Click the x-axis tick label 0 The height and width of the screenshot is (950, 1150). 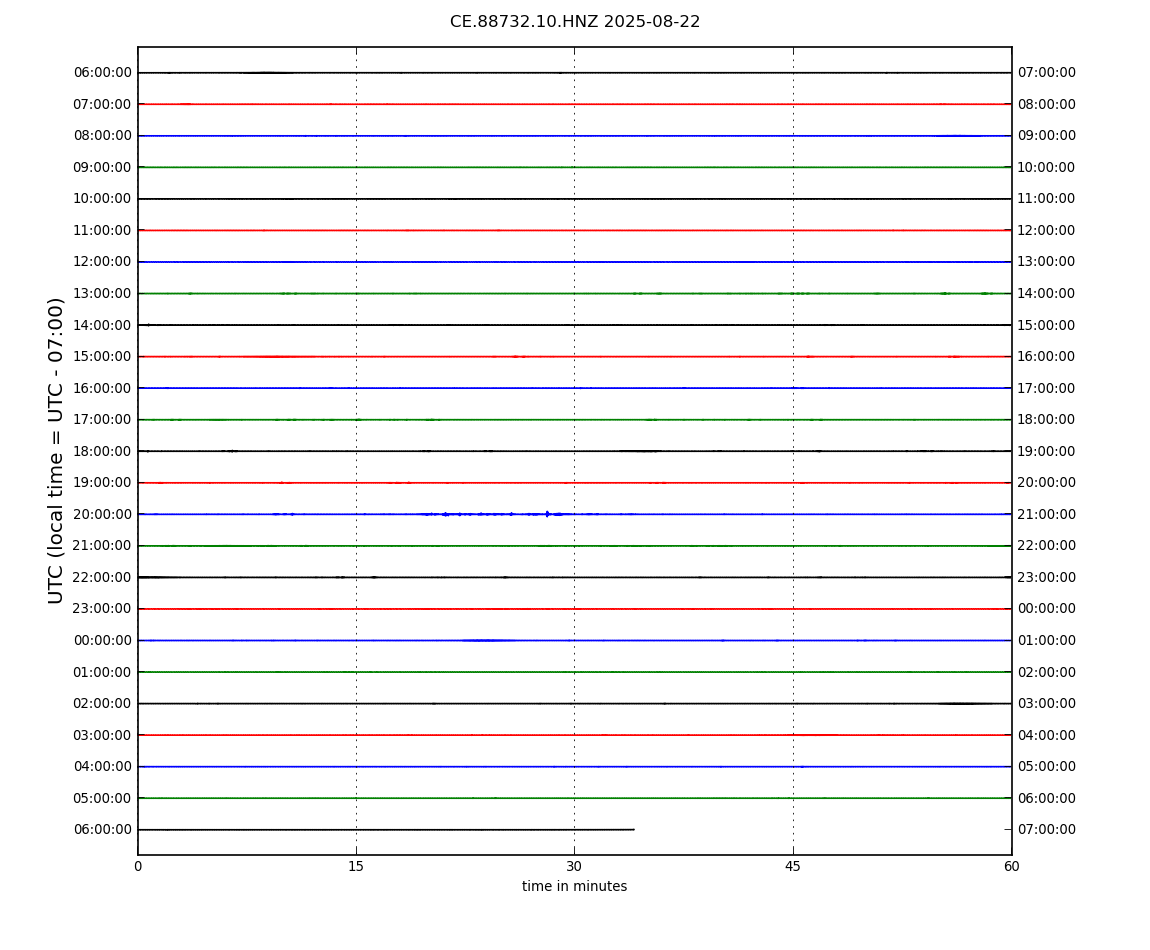(x=138, y=866)
